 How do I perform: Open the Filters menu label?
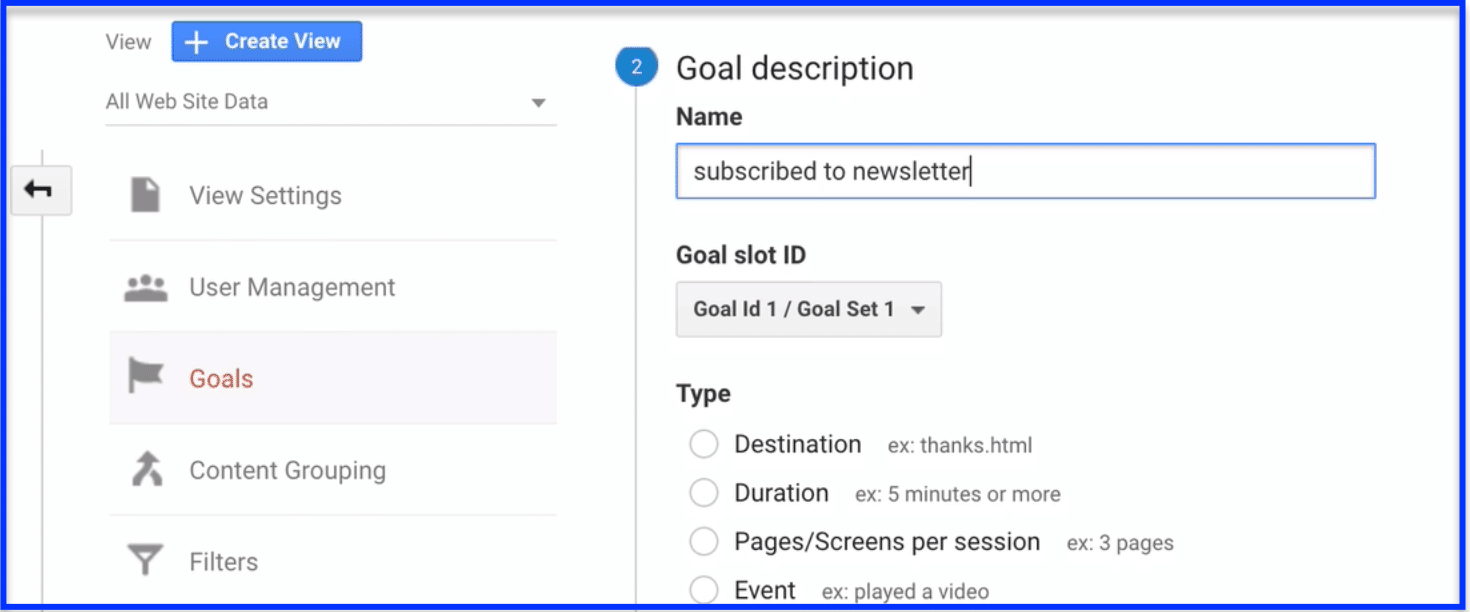pyautogui.click(x=223, y=562)
